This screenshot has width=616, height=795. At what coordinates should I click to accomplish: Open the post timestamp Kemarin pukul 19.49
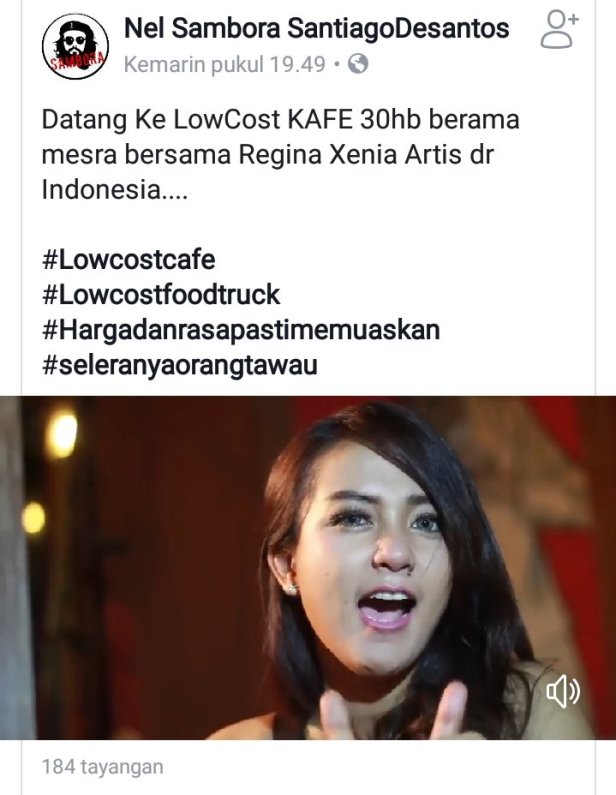coord(224,64)
